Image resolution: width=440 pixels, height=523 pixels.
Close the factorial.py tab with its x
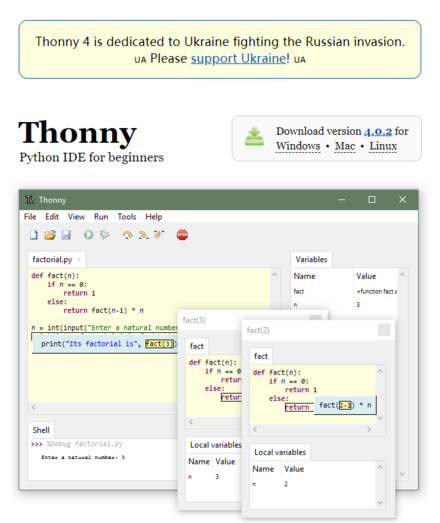pyautogui.click(x=79, y=259)
